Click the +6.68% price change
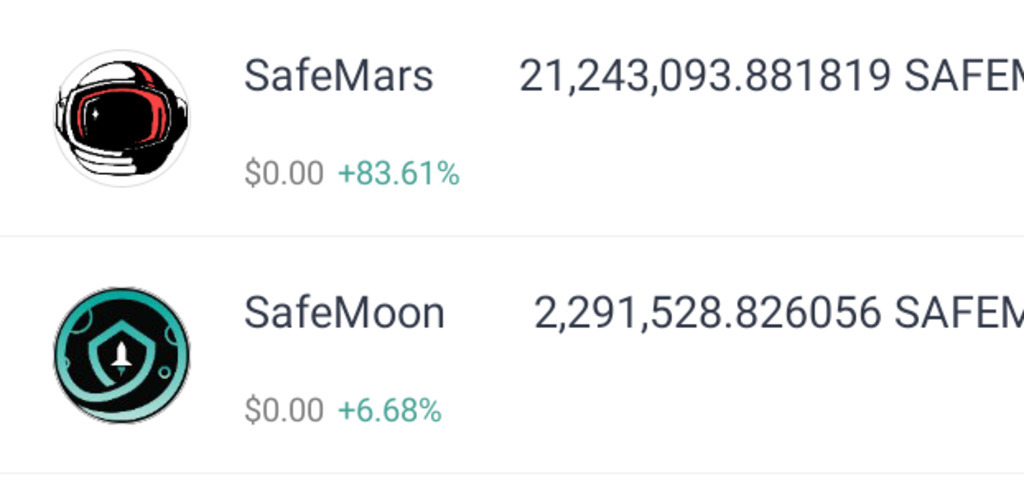Image resolution: width=1024 pixels, height=479 pixels. pos(389,410)
